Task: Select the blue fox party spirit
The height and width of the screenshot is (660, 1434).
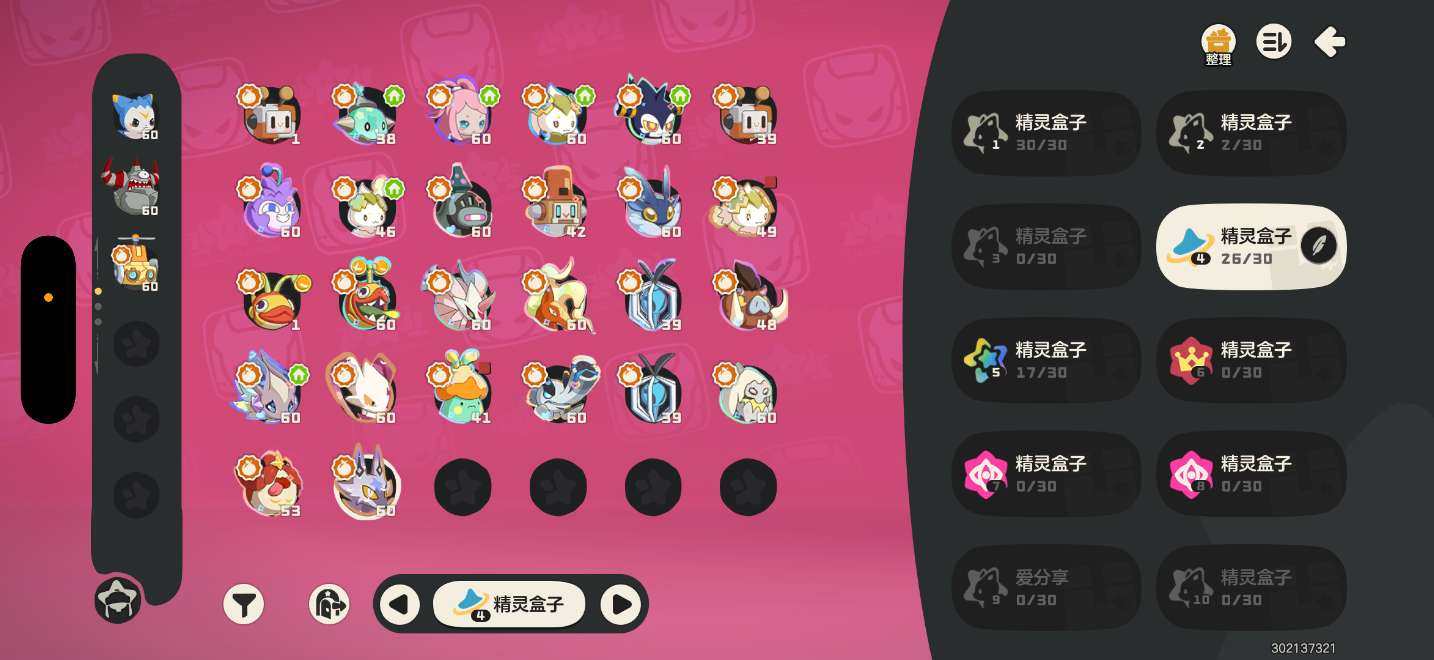Action: pos(135,117)
